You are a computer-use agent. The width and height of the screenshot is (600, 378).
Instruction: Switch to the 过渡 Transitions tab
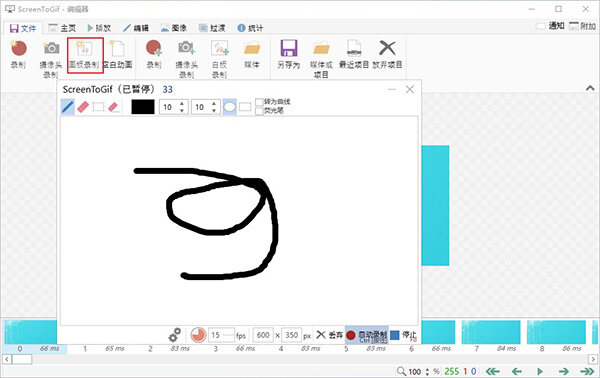coord(212,28)
